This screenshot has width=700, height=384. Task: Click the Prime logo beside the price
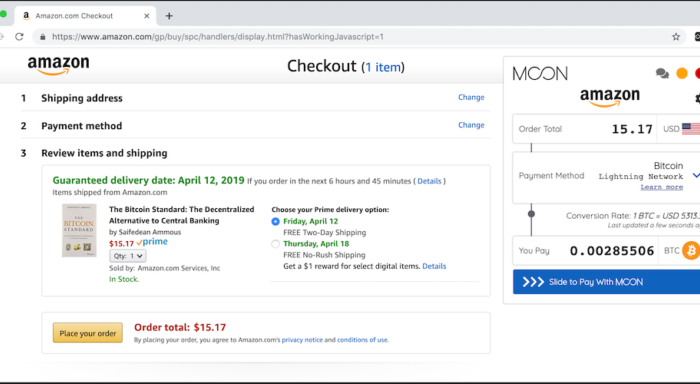point(152,242)
